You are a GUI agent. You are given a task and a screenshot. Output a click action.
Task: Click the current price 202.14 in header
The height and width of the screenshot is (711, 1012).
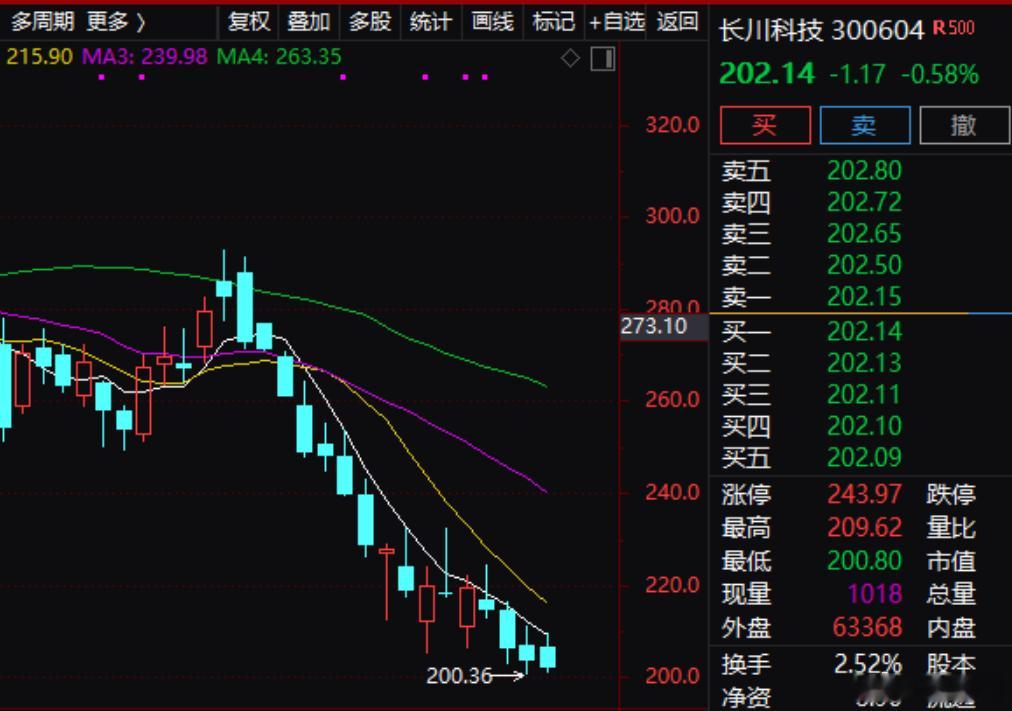click(767, 74)
